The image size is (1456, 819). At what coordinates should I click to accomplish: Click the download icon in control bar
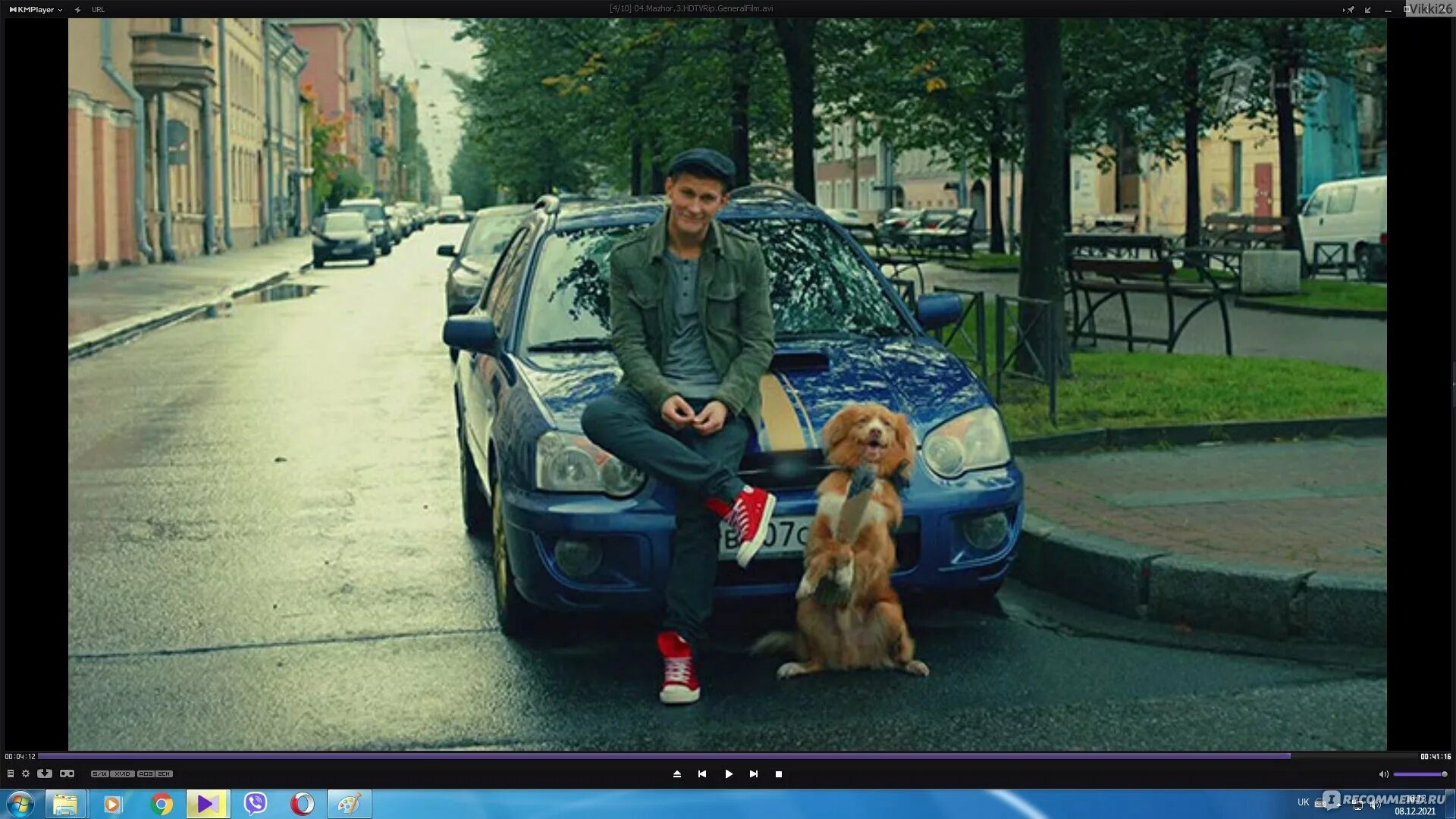click(45, 773)
